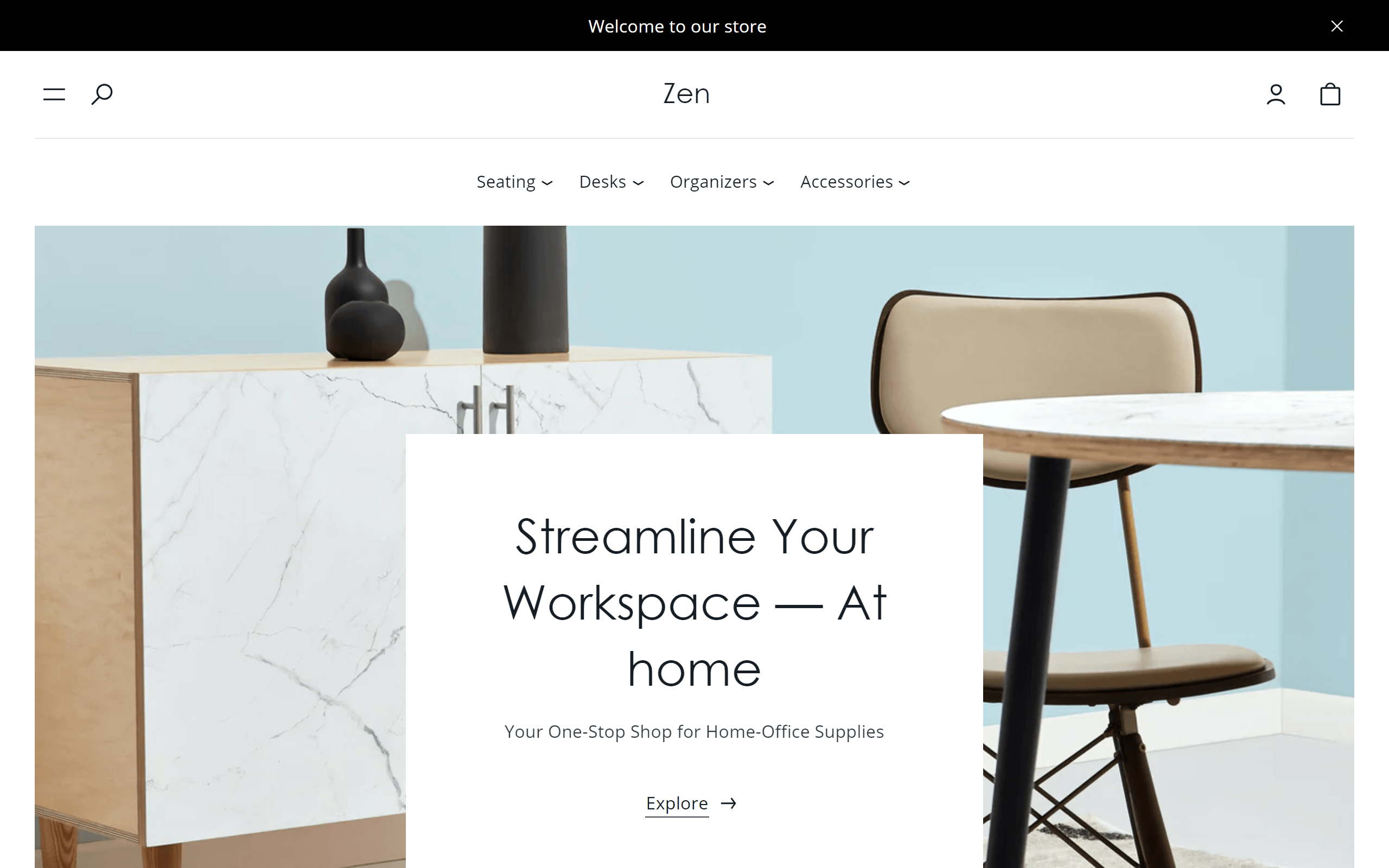Click the search magnifier icon
Screen dimensions: 1389x868
tap(101, 94)
